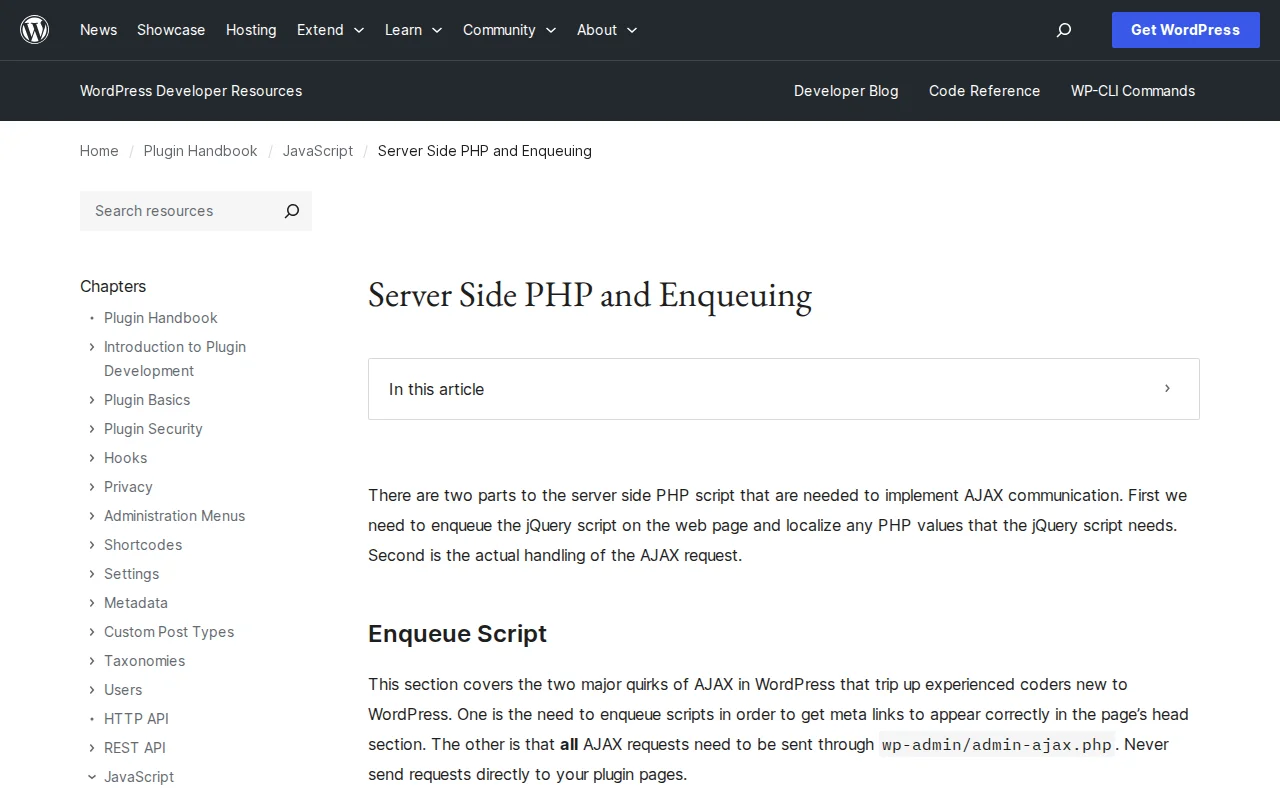Open the Hosting page
Screen dimensions: 1280x800
click(x=251, y=30)
